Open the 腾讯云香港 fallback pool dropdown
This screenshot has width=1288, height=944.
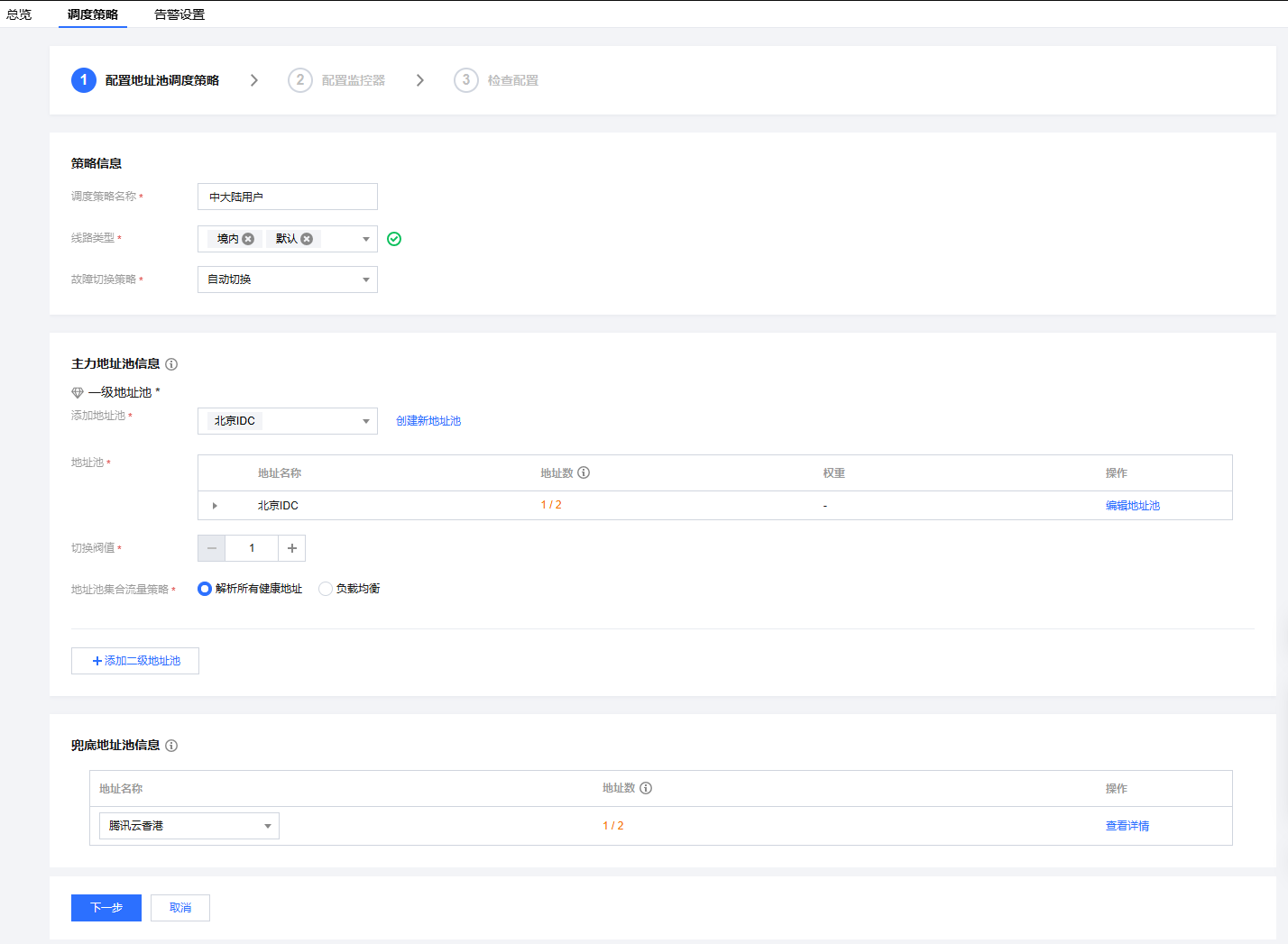(x=189, y=826)
